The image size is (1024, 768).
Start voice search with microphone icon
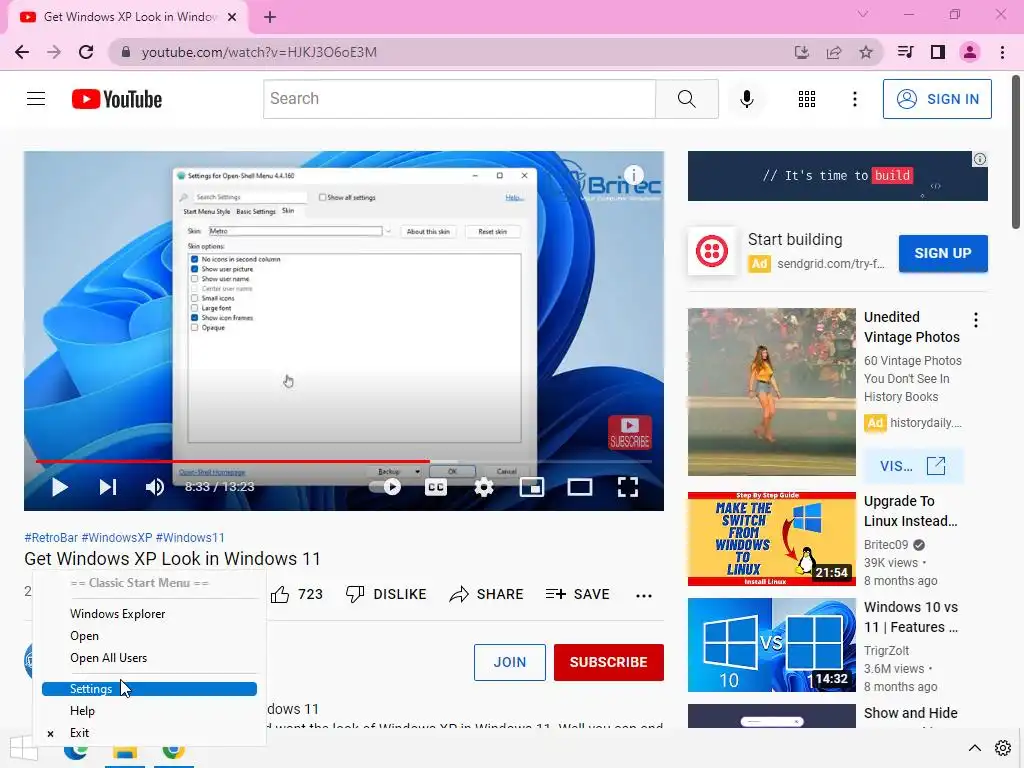coord(746,99)
